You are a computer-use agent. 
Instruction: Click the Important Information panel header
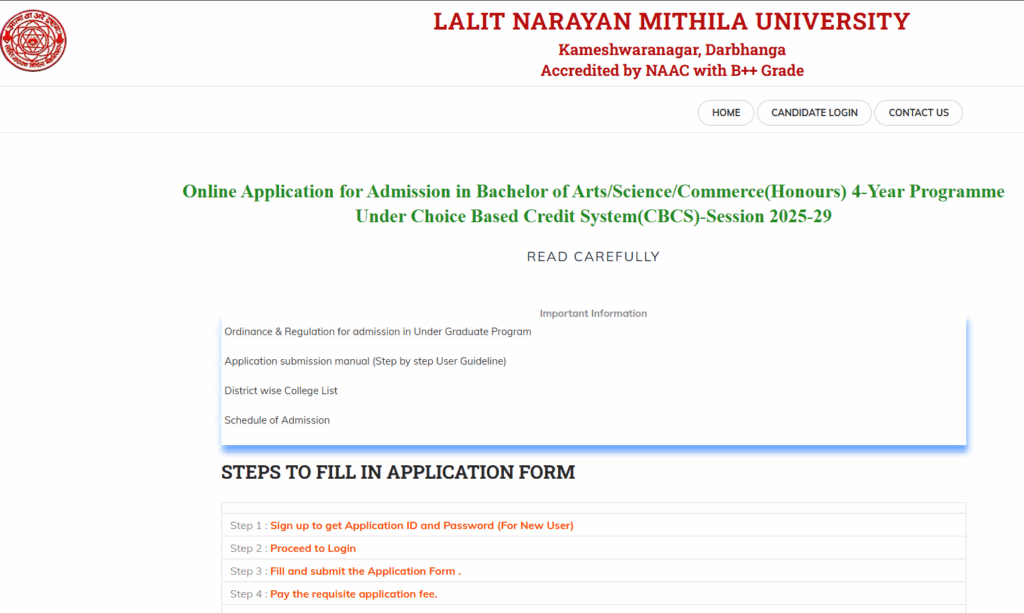pos(592,313)
